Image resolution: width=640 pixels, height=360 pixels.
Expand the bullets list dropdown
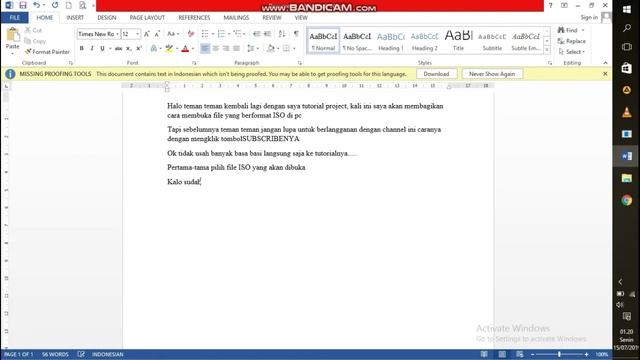(x=213, y=34)
